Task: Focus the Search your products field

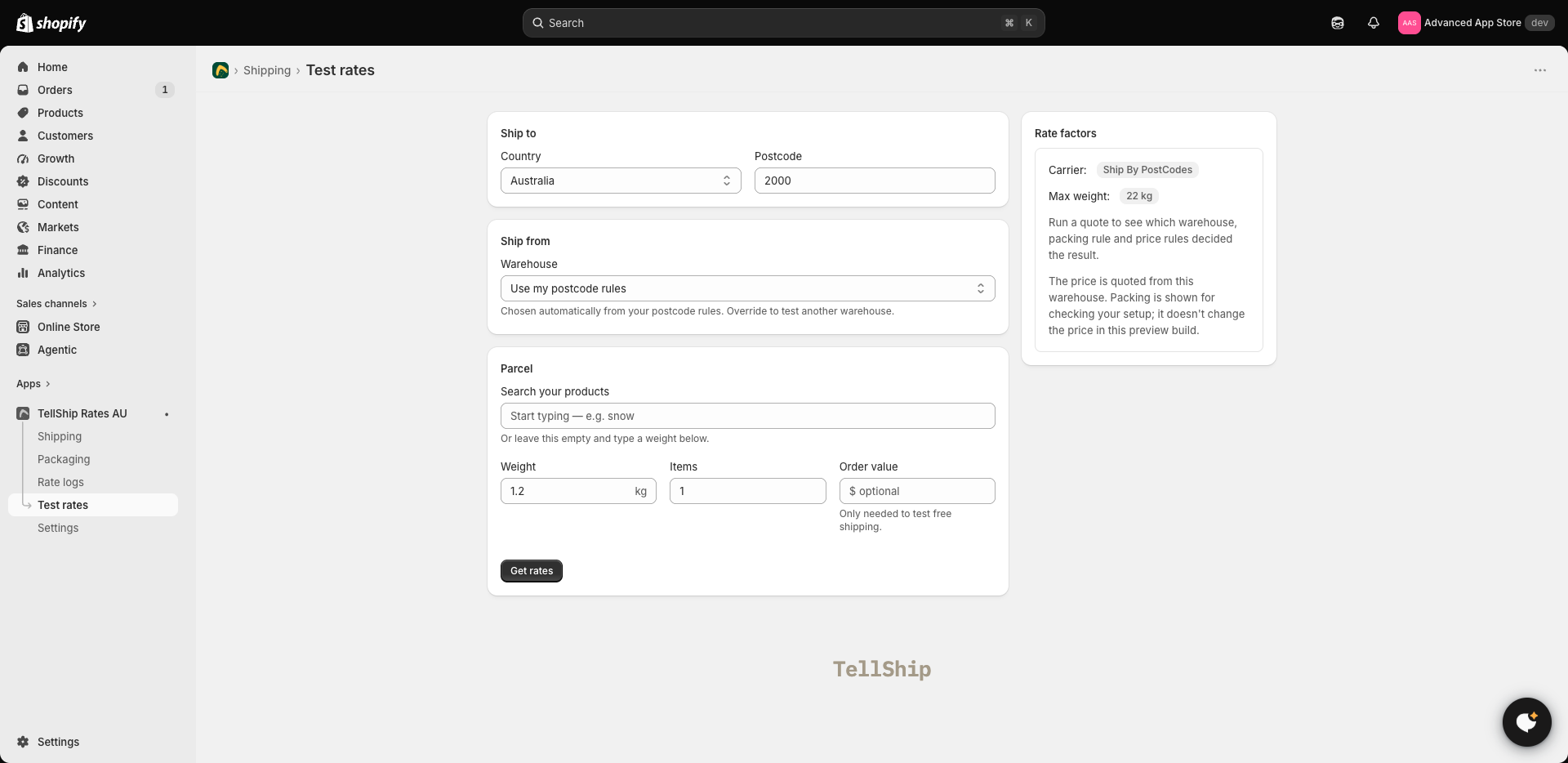Action: 748,416
